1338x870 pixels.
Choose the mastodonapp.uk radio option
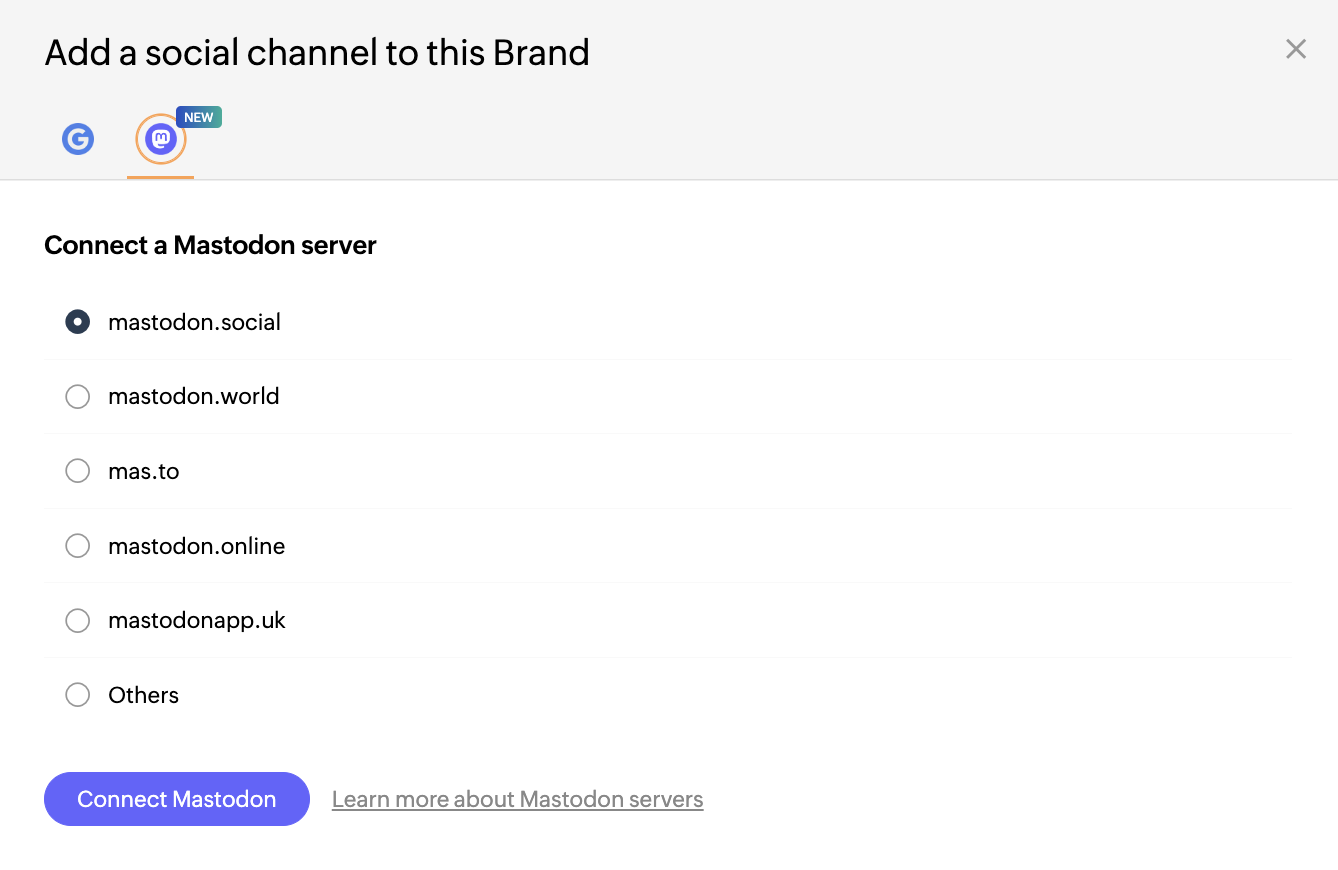[x=78, y=621]
